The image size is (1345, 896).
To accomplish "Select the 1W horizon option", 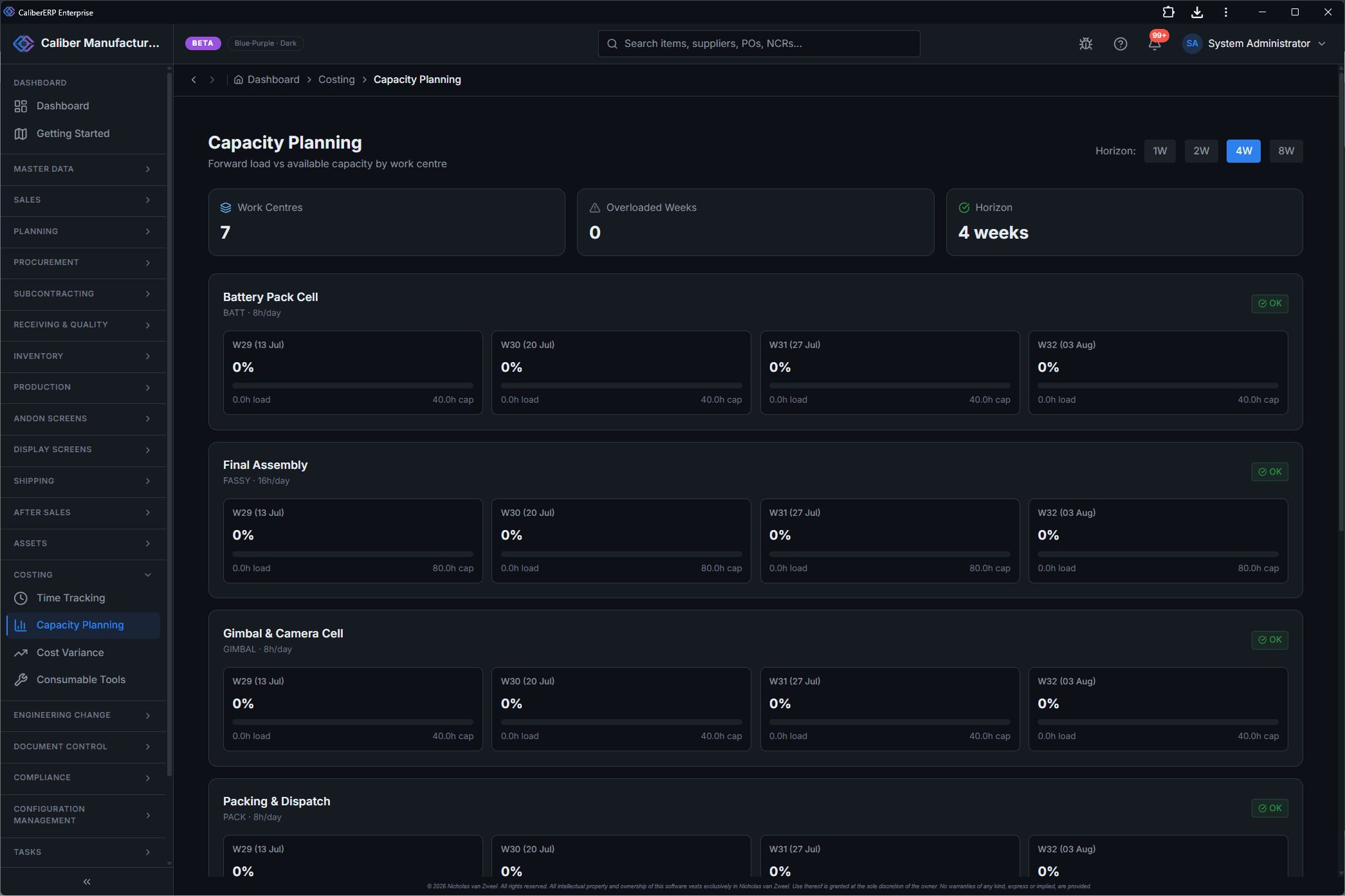I will (1160, 151).
